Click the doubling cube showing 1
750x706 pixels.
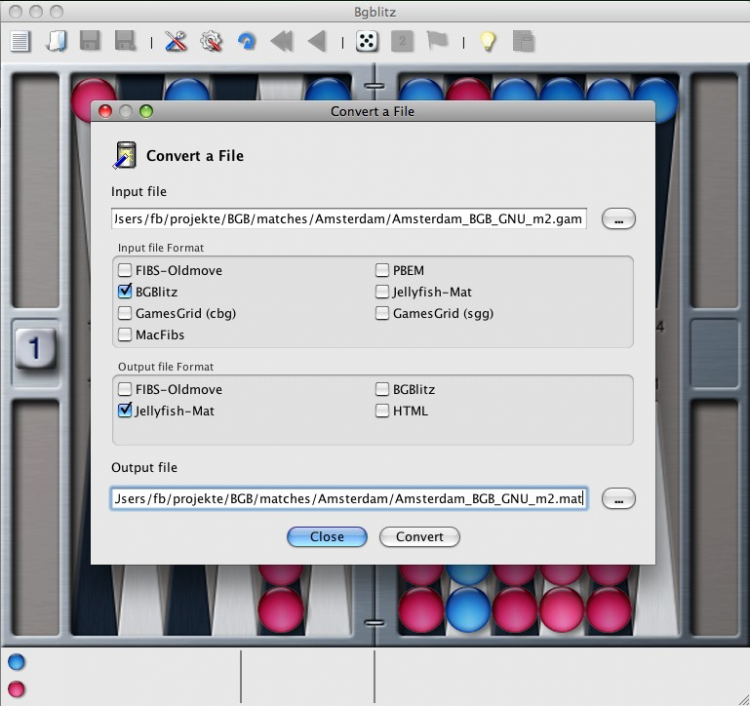(35, 348)
